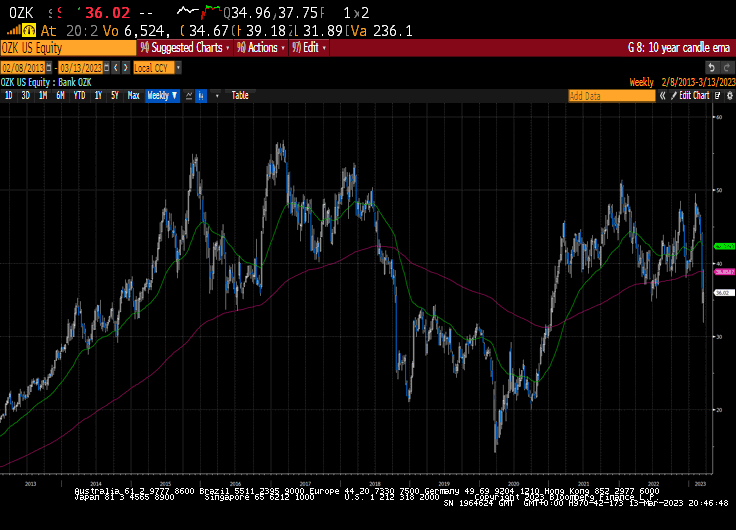736x530 pixels.
Task: Click the last price 36.02 in header
Action: point(107,13)
